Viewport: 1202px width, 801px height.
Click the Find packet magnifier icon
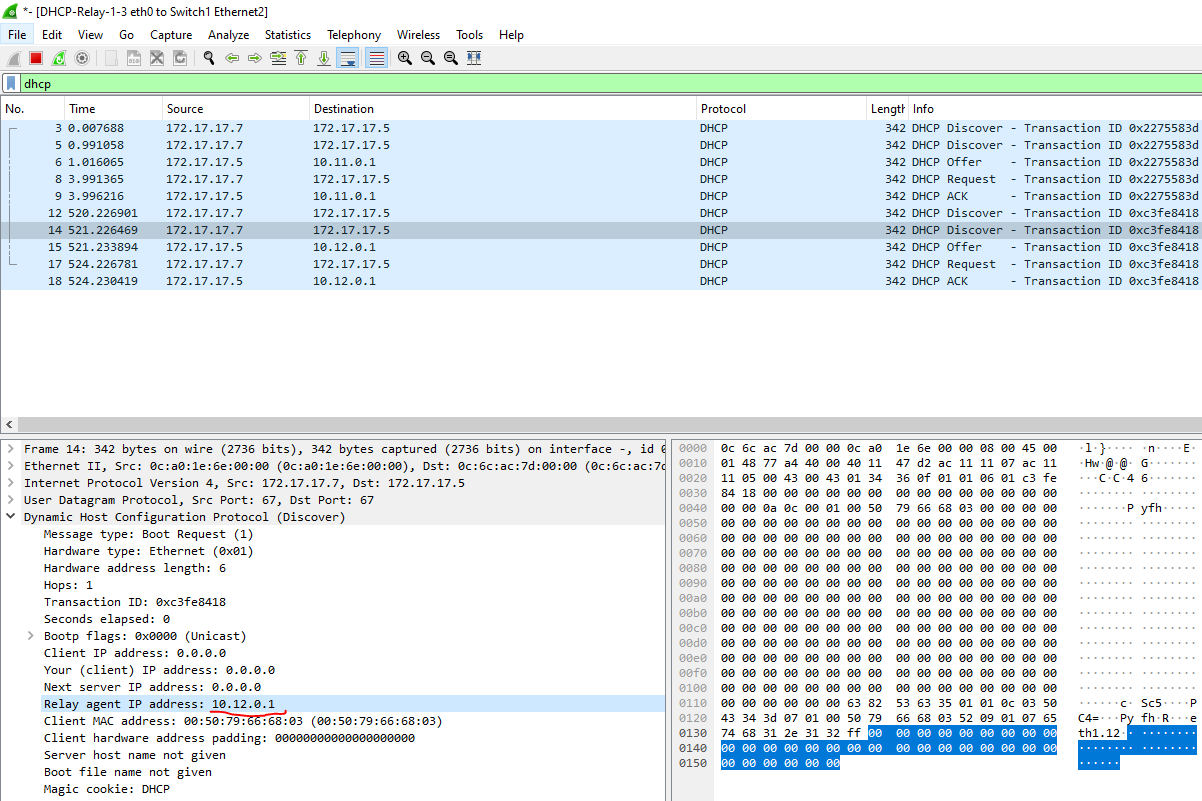point(209,58)
